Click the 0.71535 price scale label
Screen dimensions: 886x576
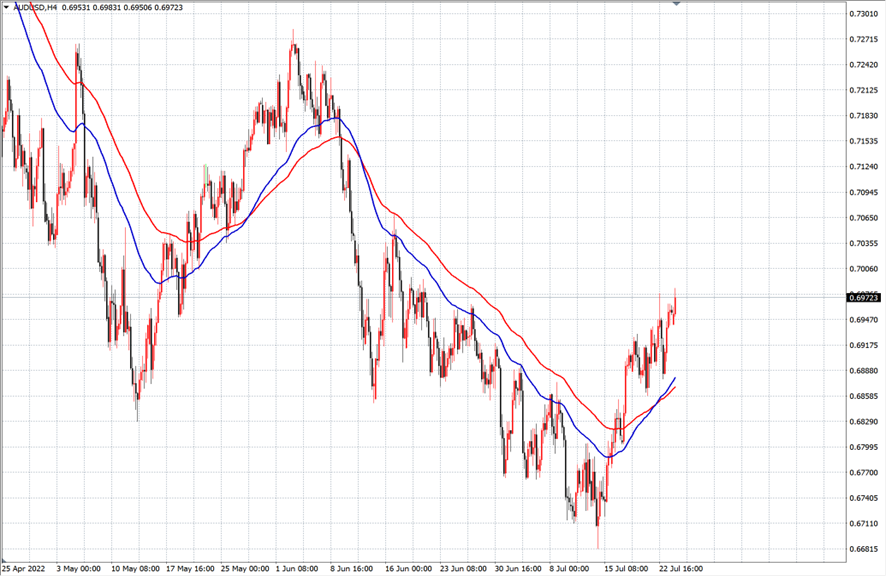[863, 141]
